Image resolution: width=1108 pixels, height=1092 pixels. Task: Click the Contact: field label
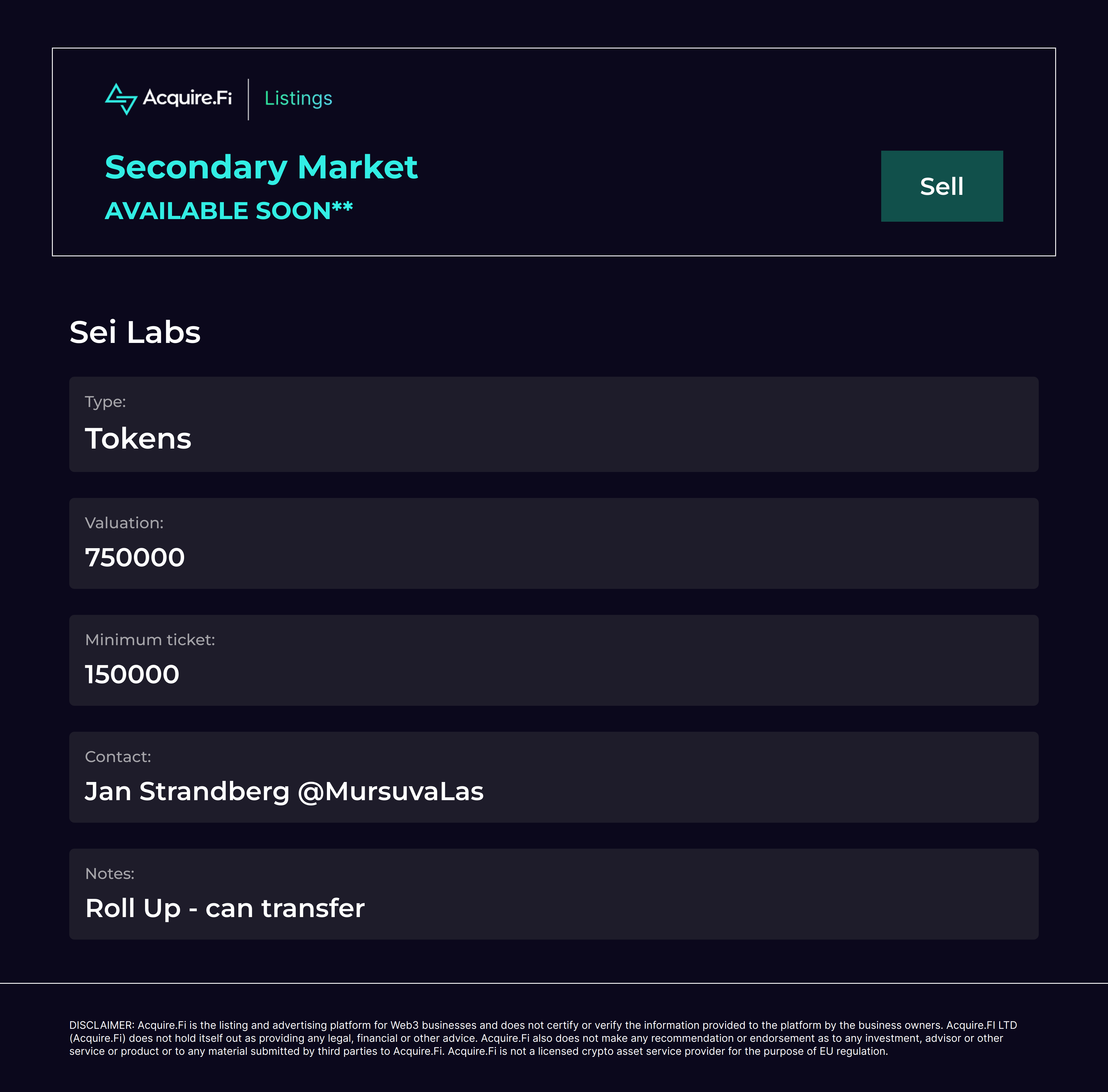click(117, 757)
